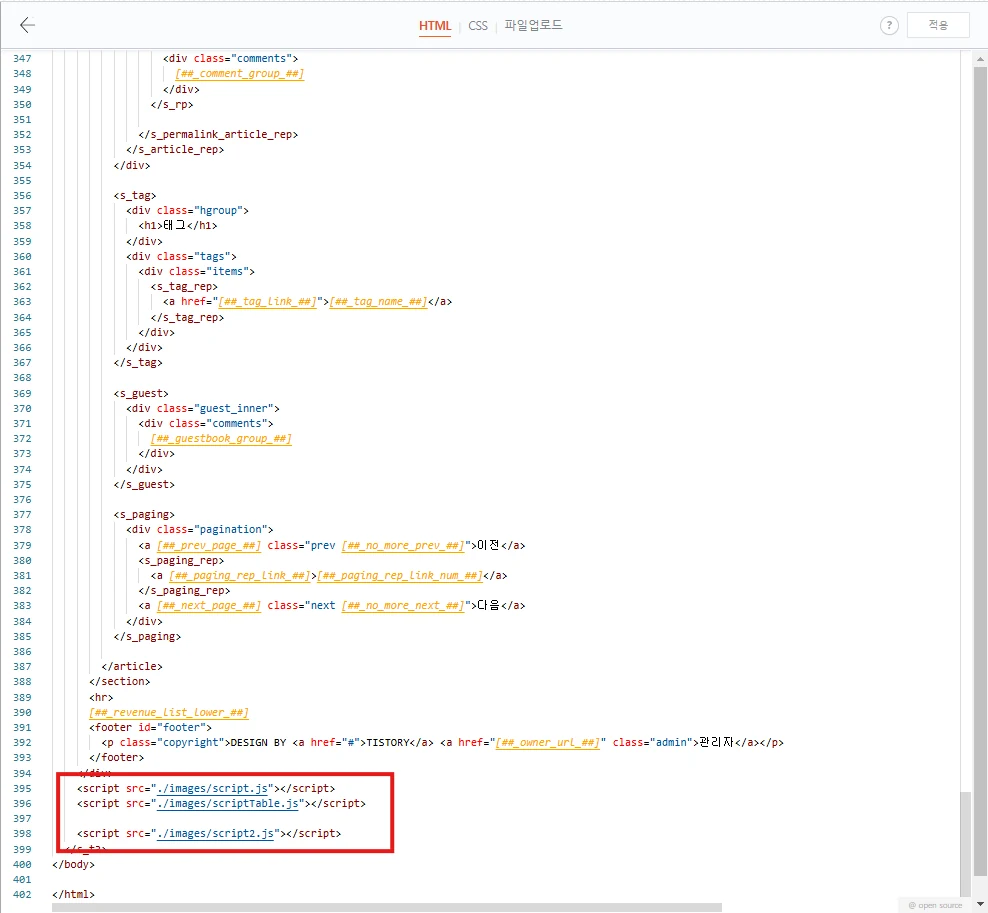Switch to the CSS tab

pos(478,26)
